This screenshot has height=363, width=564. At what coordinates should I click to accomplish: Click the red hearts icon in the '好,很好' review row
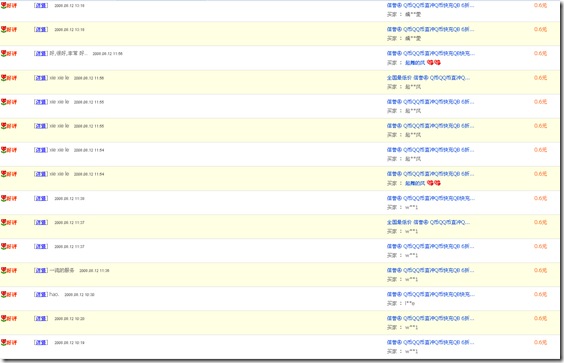[434, 63]
